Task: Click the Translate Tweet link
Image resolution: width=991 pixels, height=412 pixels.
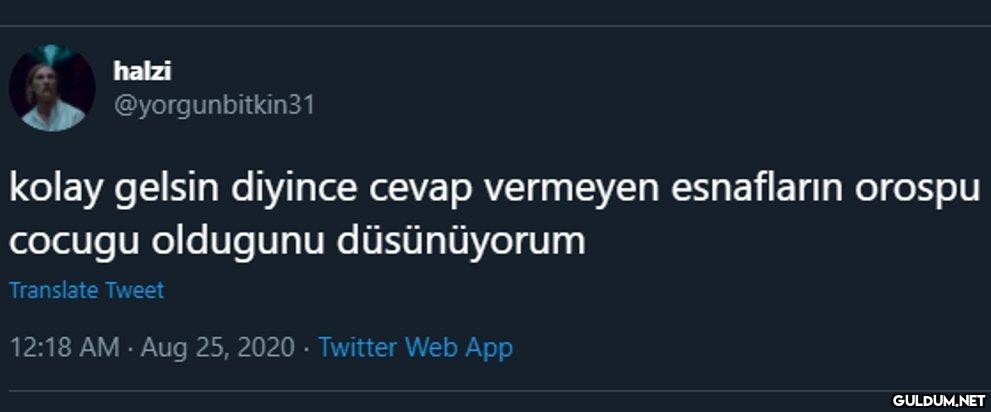Action: (x=86, y=290)
